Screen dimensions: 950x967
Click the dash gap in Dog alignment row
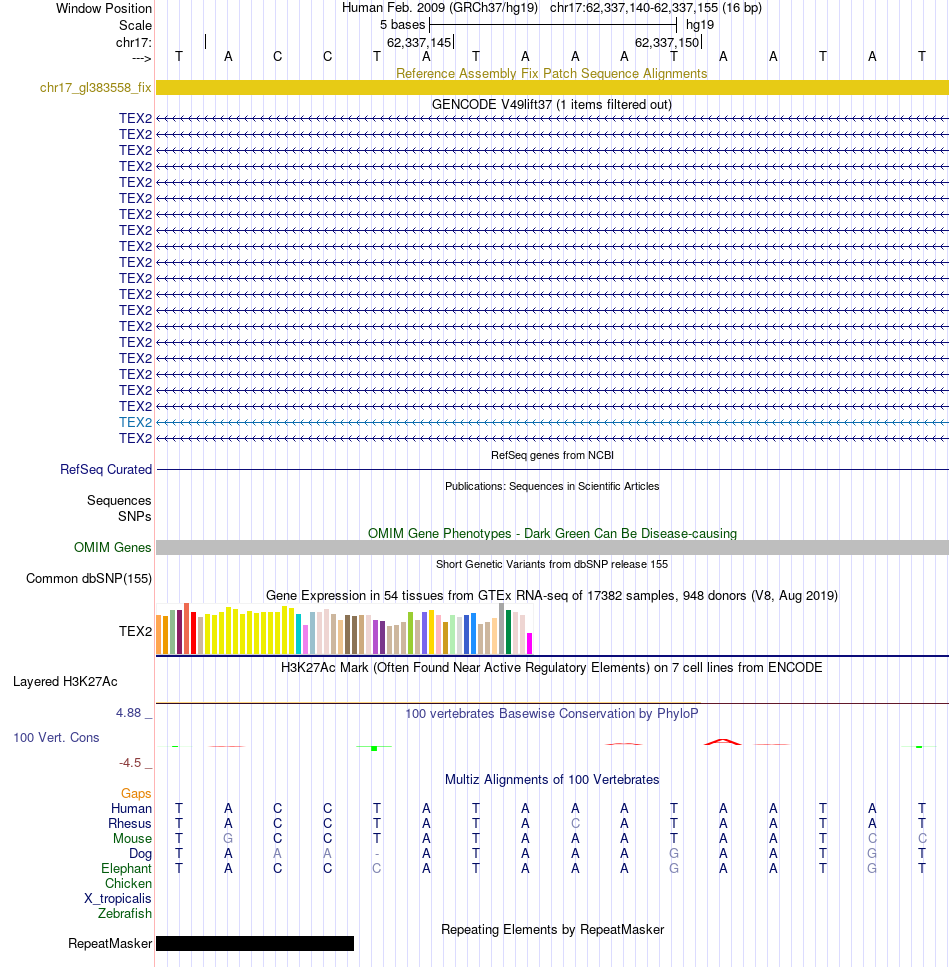377,854
